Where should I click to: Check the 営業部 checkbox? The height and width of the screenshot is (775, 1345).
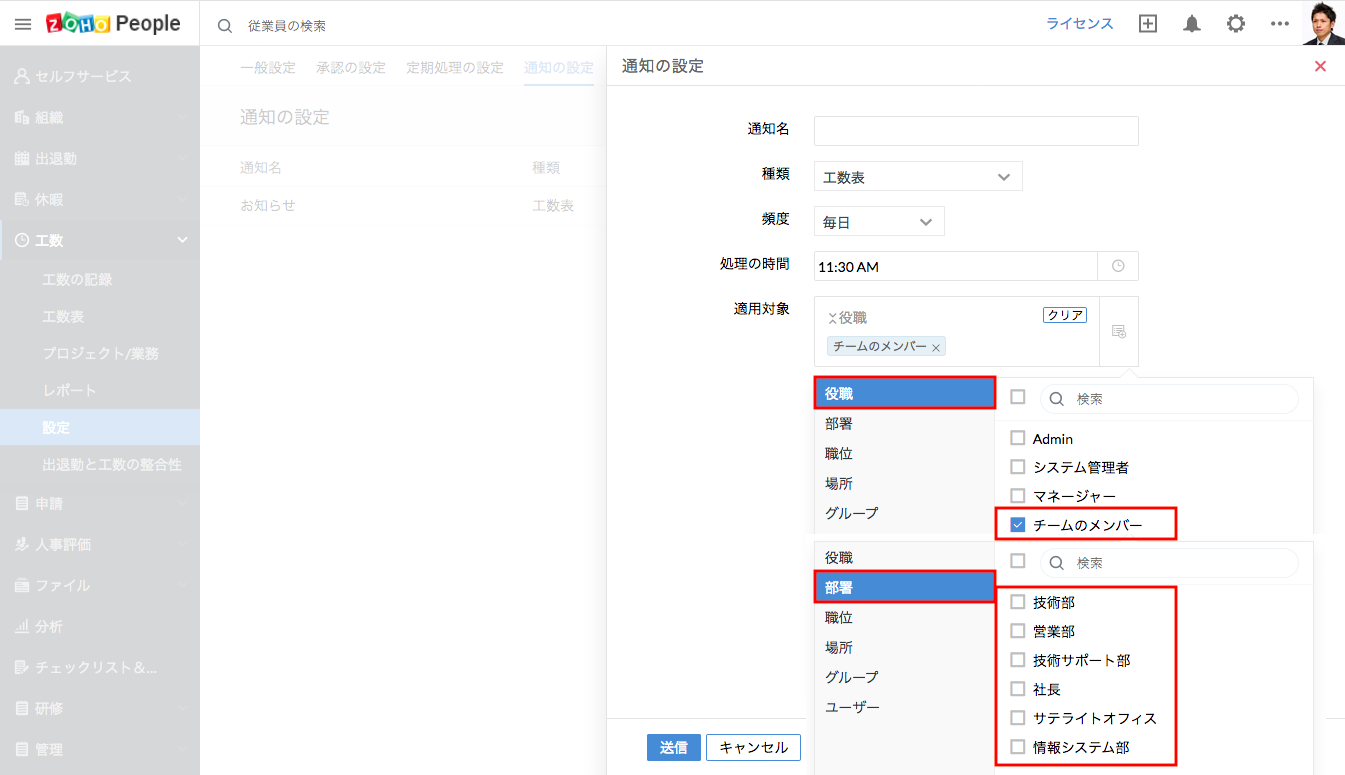pos(1018,631)
